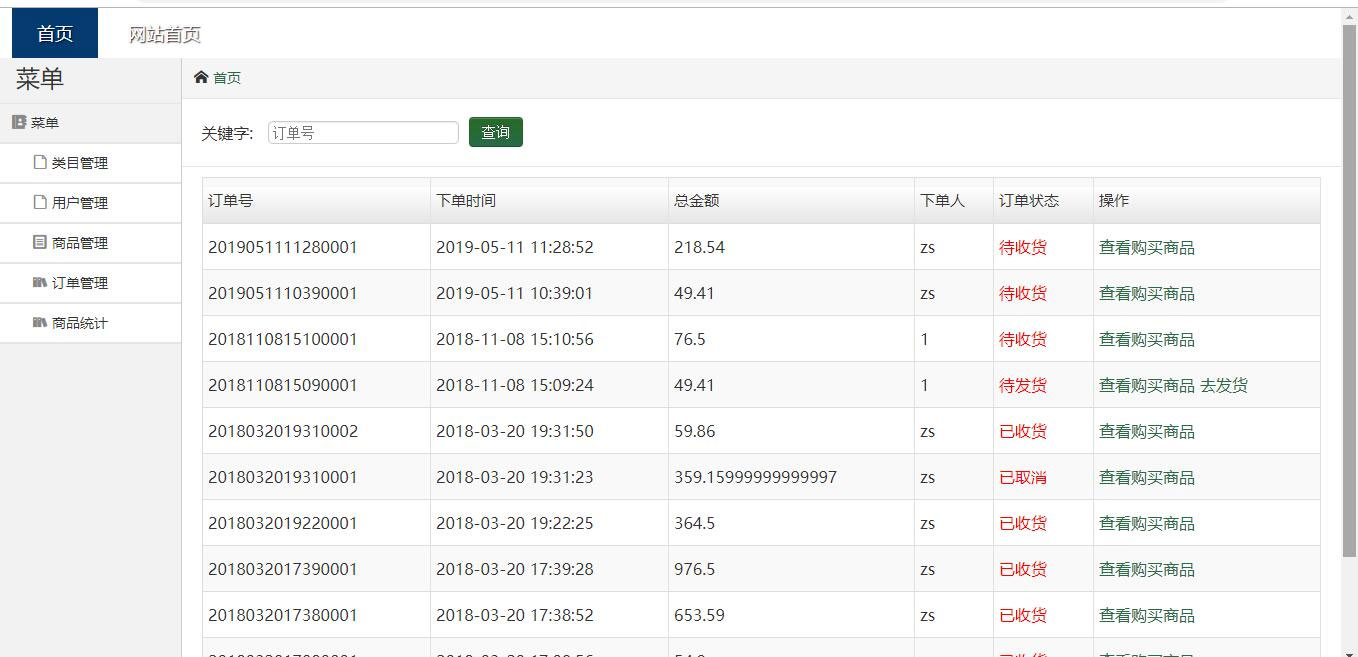
Task: Switch to the 网站首页 tab
Action: coord(165,35)
